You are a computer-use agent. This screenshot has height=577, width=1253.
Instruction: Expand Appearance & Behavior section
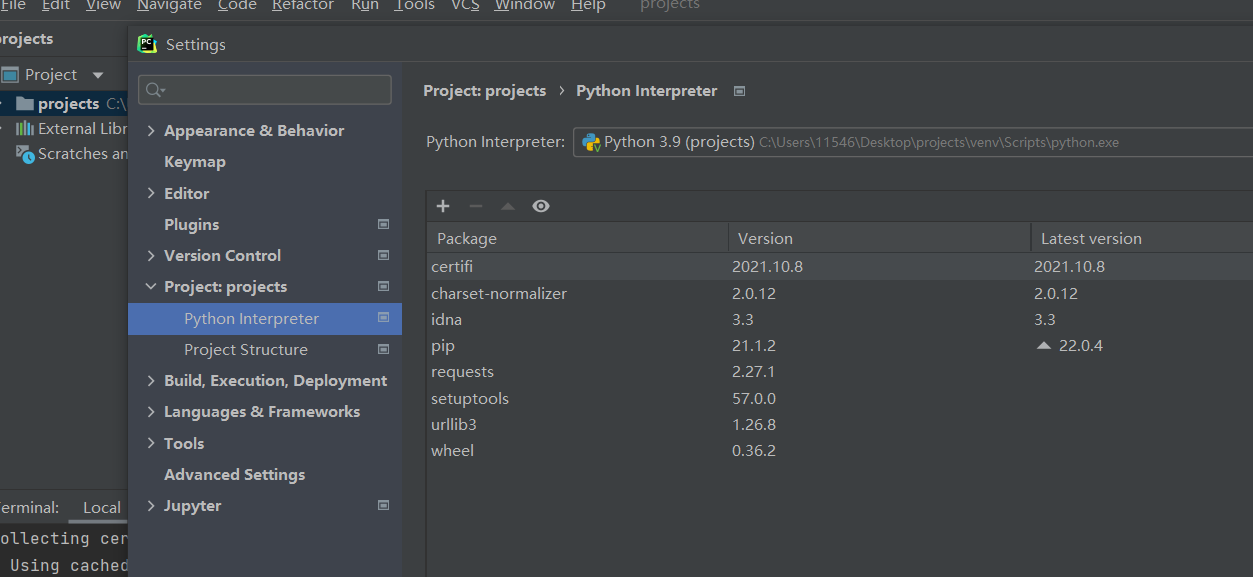pos(151,131)
